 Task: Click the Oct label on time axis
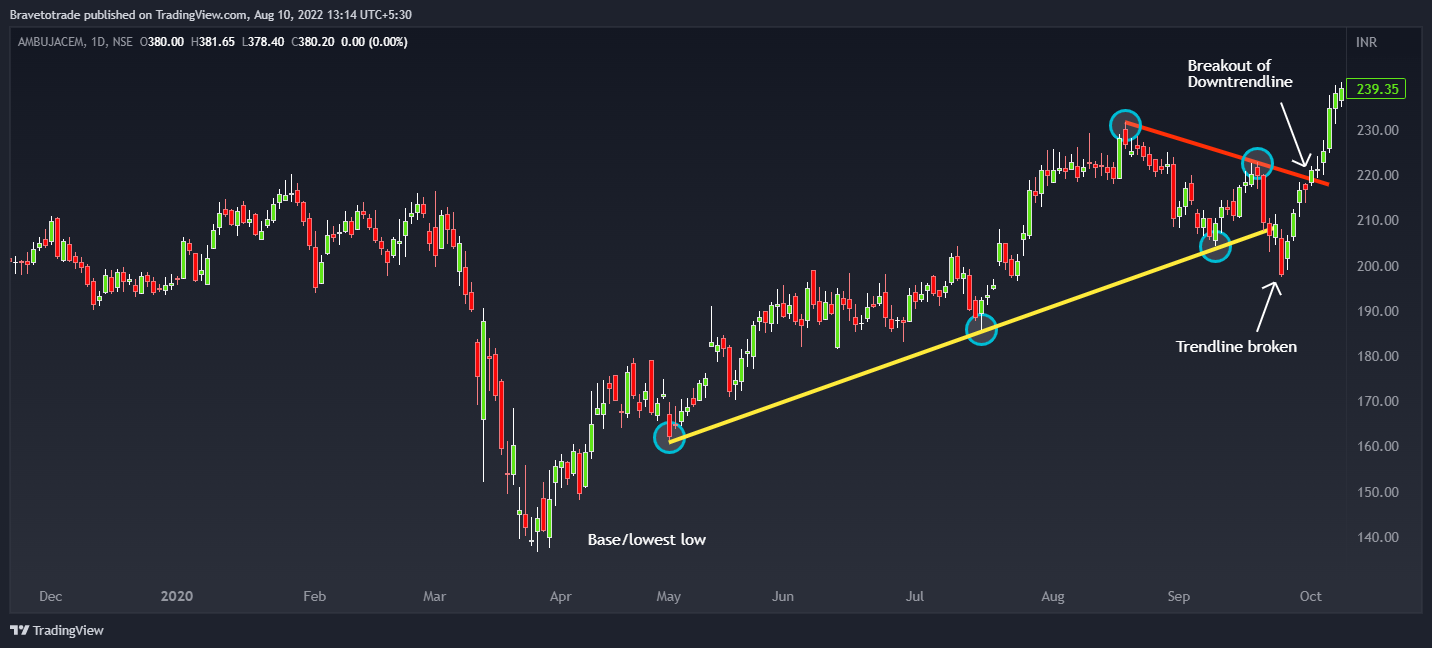1310,596
